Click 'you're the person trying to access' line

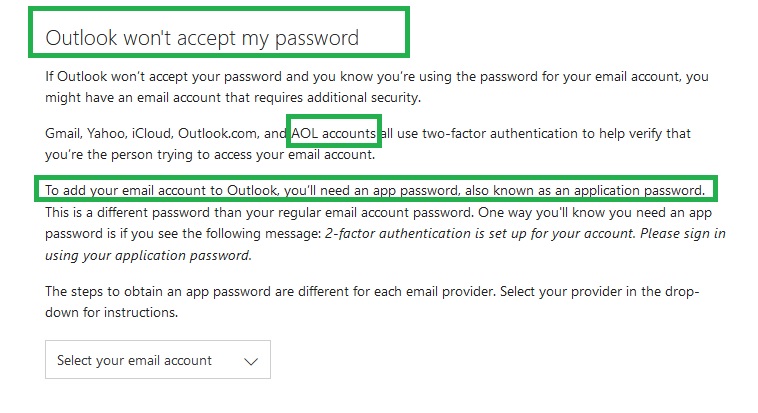click(x=210, y=155)
